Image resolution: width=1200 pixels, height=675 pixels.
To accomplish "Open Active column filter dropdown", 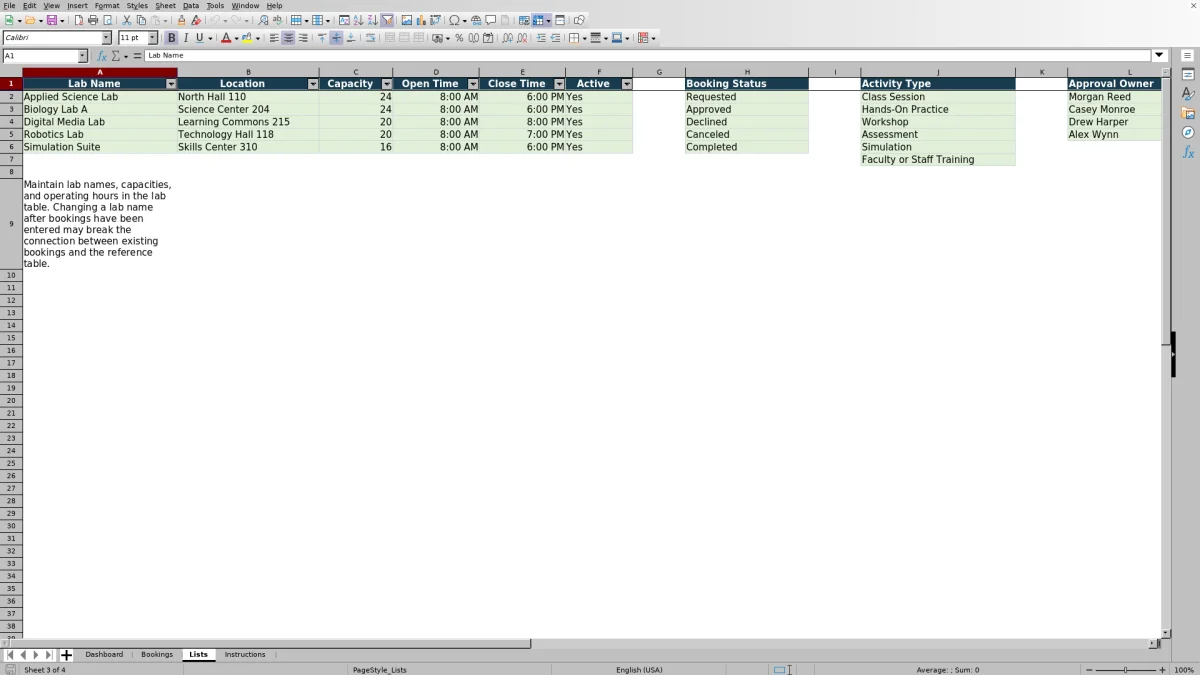I will click(x=627, y=84).
